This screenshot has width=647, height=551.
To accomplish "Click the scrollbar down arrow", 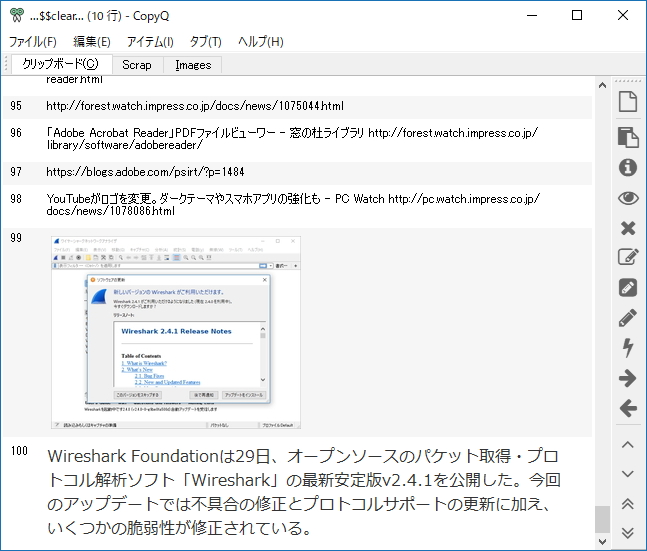I will [602, 541].
